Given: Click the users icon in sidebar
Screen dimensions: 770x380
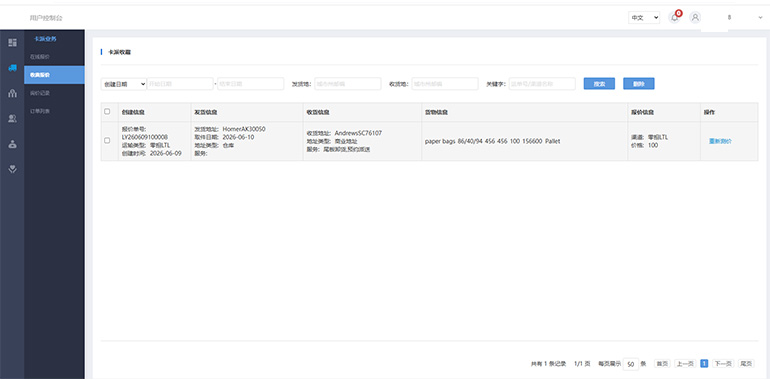Looking at the screenshot, I should pyautogui.click(x=13, y=118).
